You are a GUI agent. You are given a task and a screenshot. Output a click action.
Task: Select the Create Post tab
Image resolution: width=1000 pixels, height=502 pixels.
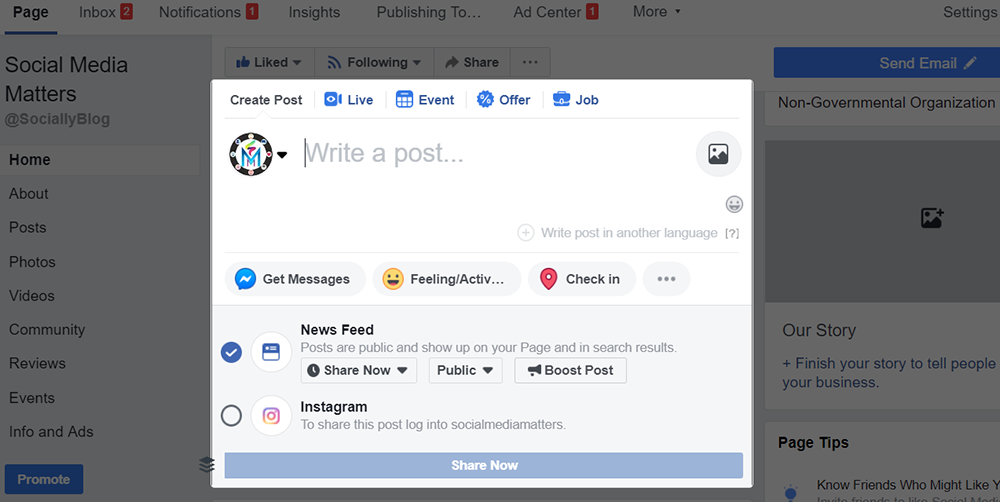(266, 100)
